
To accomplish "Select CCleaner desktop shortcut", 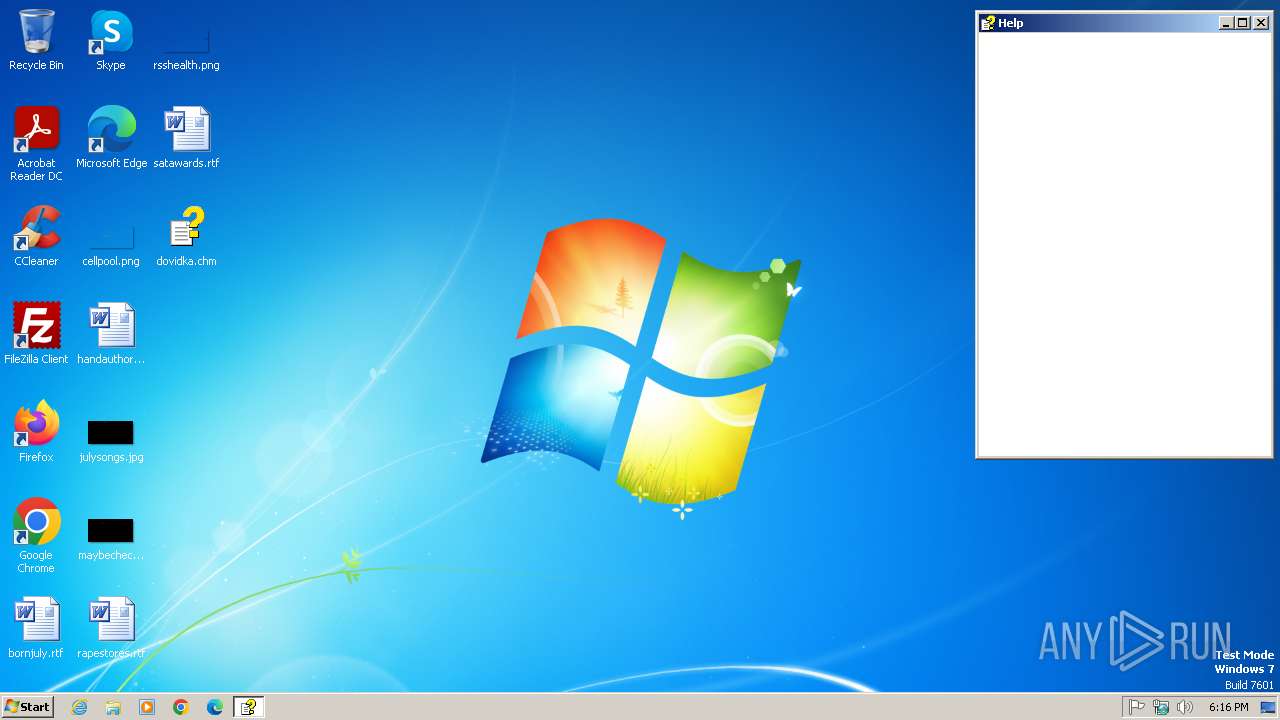I will pos(36,236).
